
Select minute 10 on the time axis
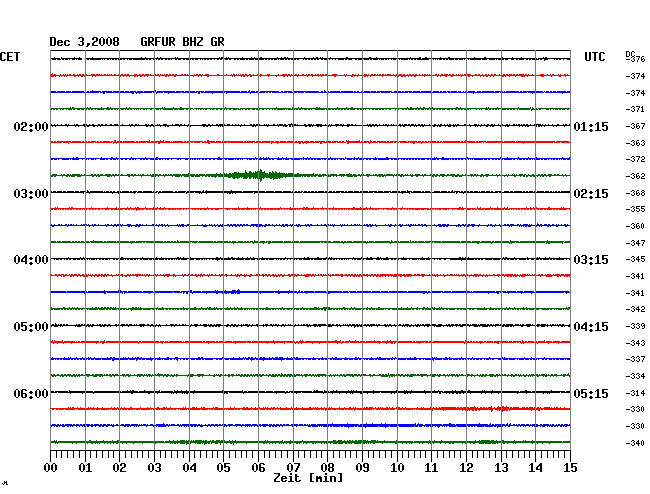[397, 468]
